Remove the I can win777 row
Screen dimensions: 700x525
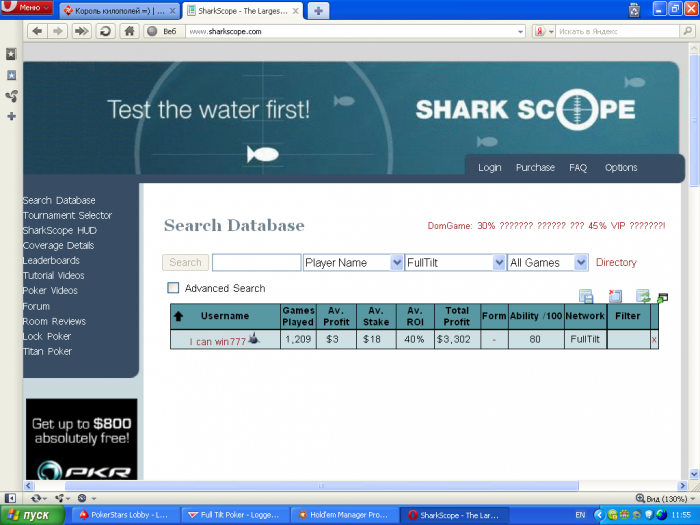click(654, 340)
